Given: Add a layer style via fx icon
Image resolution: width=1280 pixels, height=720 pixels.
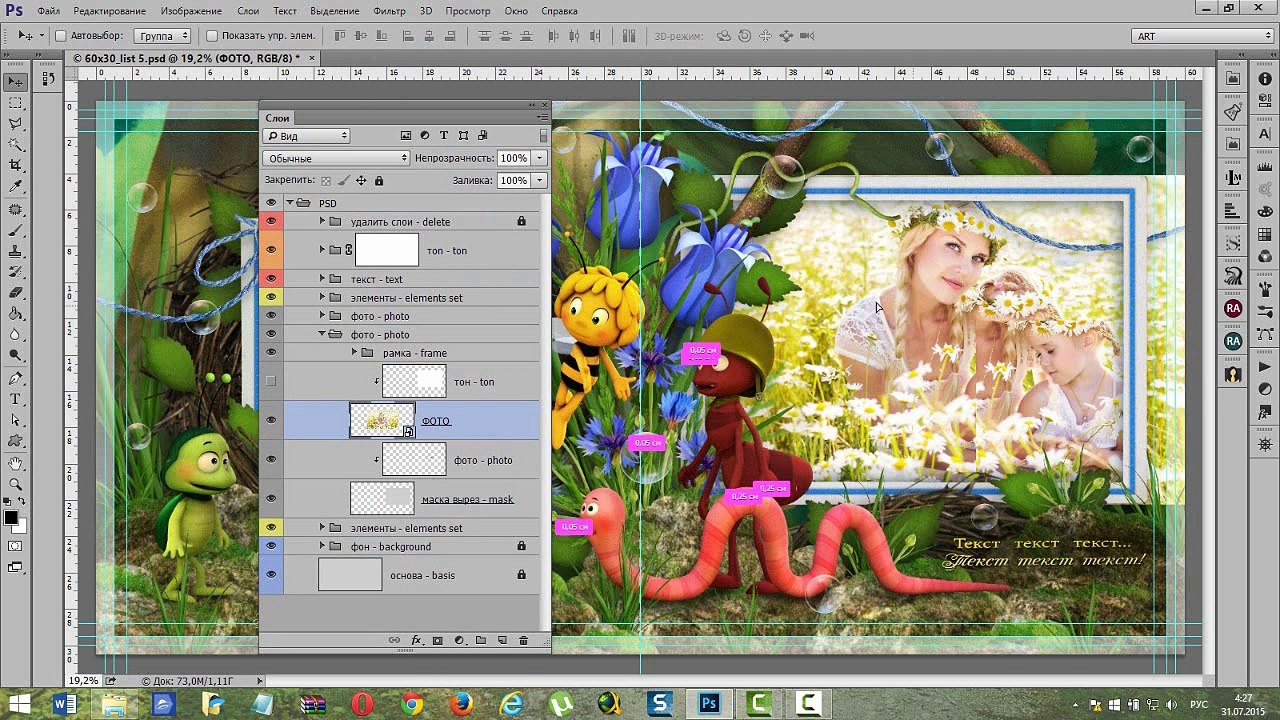Looking at the screenshot, I should [416, 641].
